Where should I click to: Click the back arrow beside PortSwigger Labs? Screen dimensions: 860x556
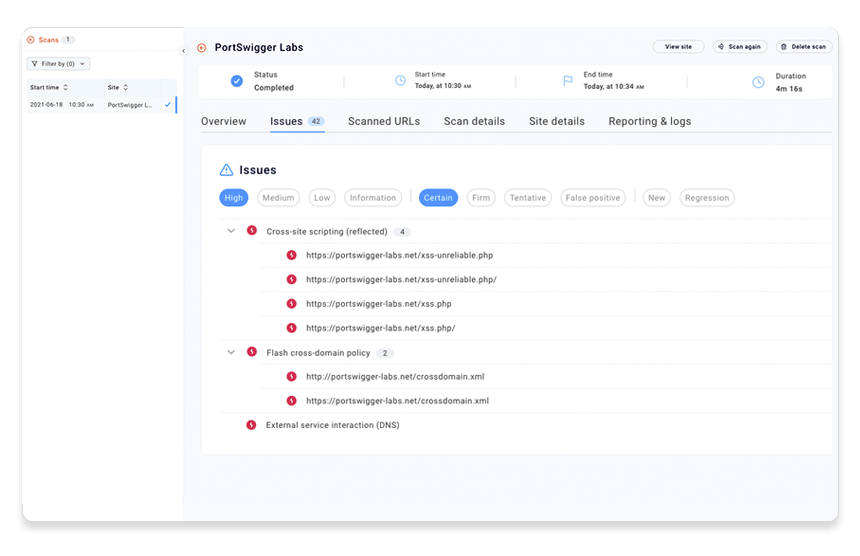tap(202, 48)
